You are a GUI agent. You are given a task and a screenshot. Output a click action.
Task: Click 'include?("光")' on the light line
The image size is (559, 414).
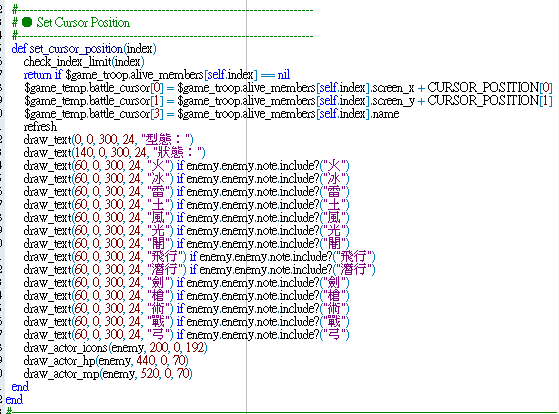314,230
